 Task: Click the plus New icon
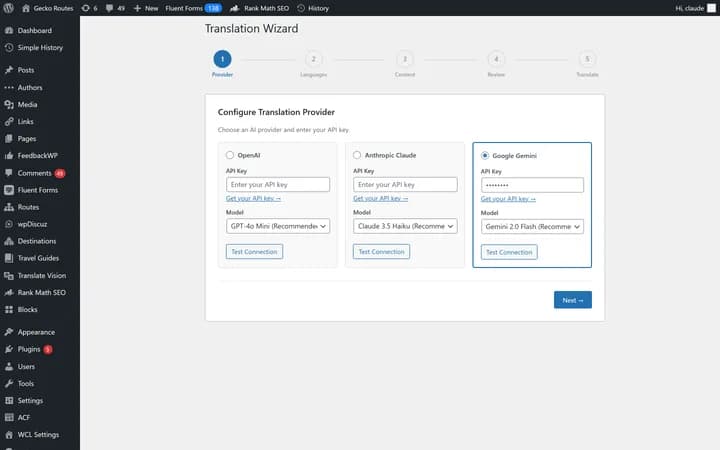point(137,8)
